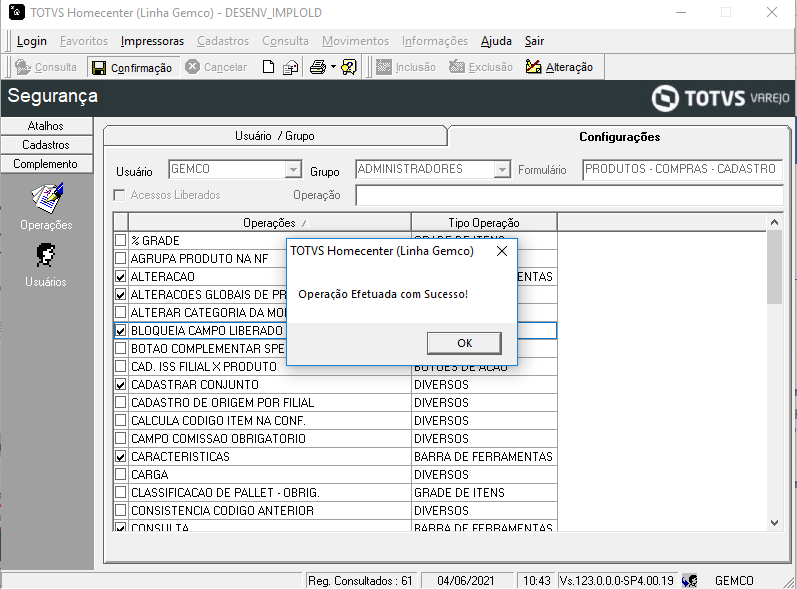797x589 pixels.
Task: Toggle the % GRADE checkbox
Action: coord(120,240)
